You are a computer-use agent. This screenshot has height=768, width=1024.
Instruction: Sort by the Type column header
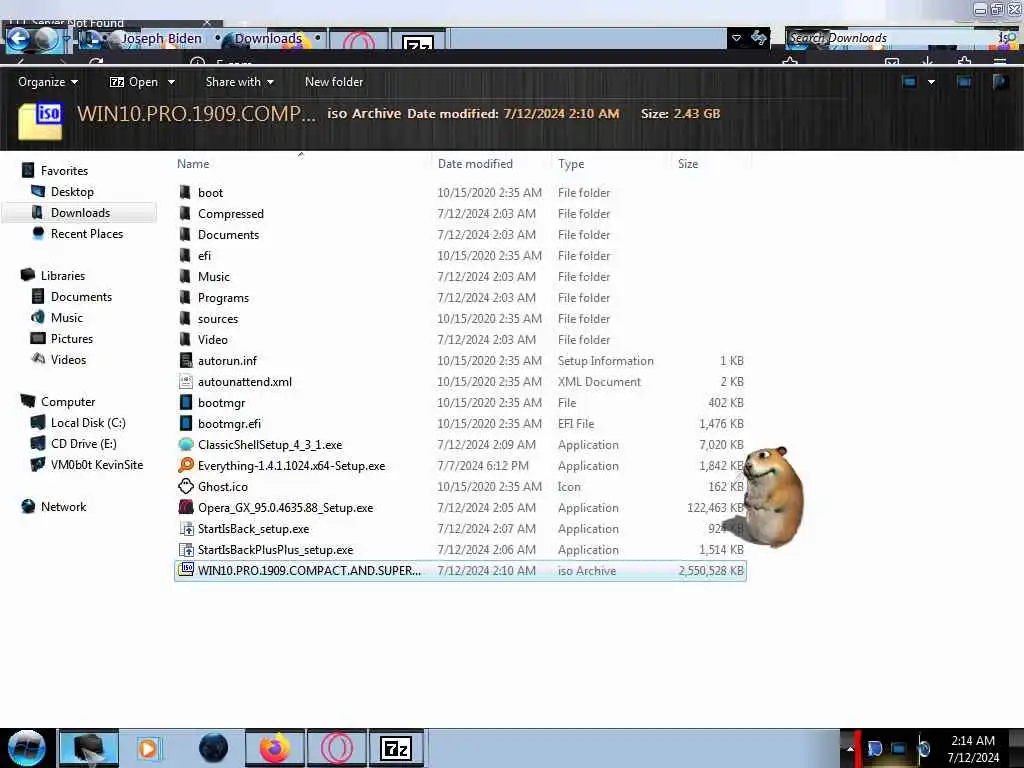571,164
